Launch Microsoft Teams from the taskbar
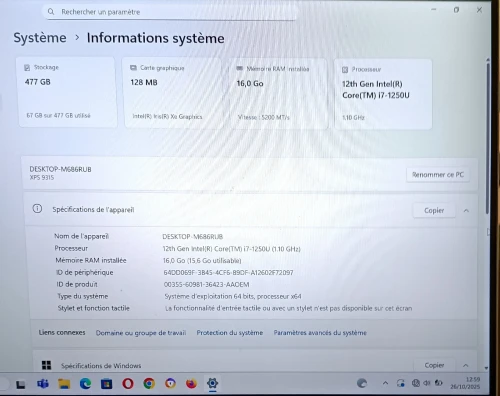 (x=43, y=384)
